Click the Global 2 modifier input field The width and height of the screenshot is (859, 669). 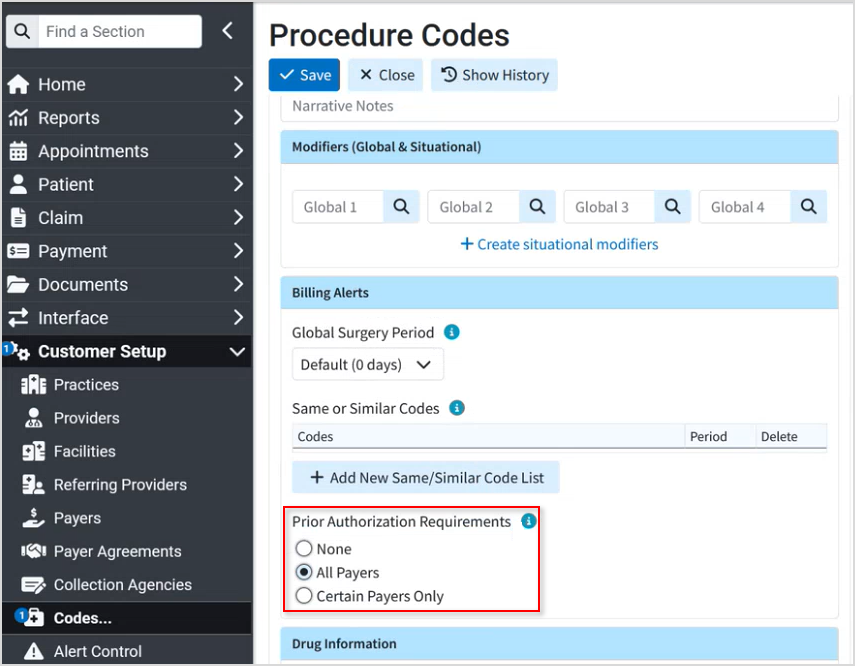tap(474, 208)
